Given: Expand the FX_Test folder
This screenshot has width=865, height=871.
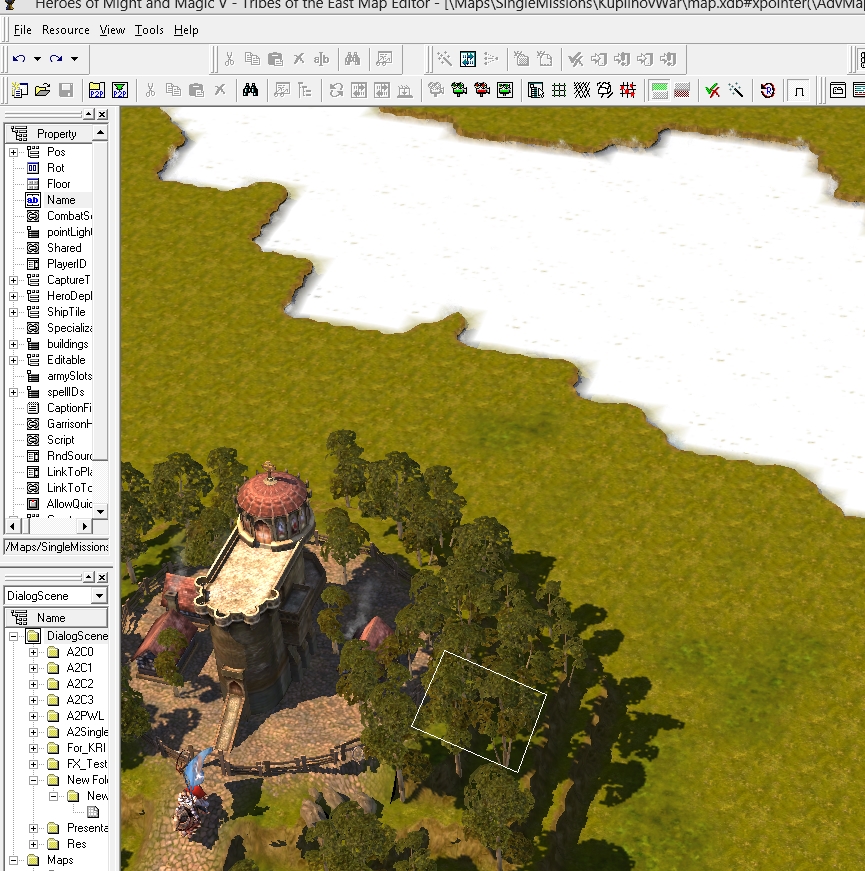Looking at the screenshot, I should coord(33,764).
